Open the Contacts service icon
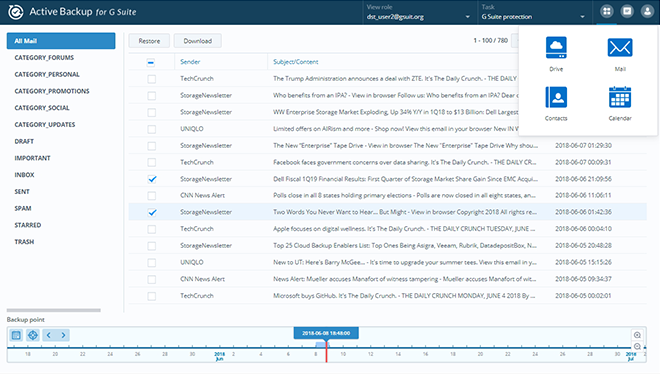Screen dimensions: 660x390 point(556,97)
